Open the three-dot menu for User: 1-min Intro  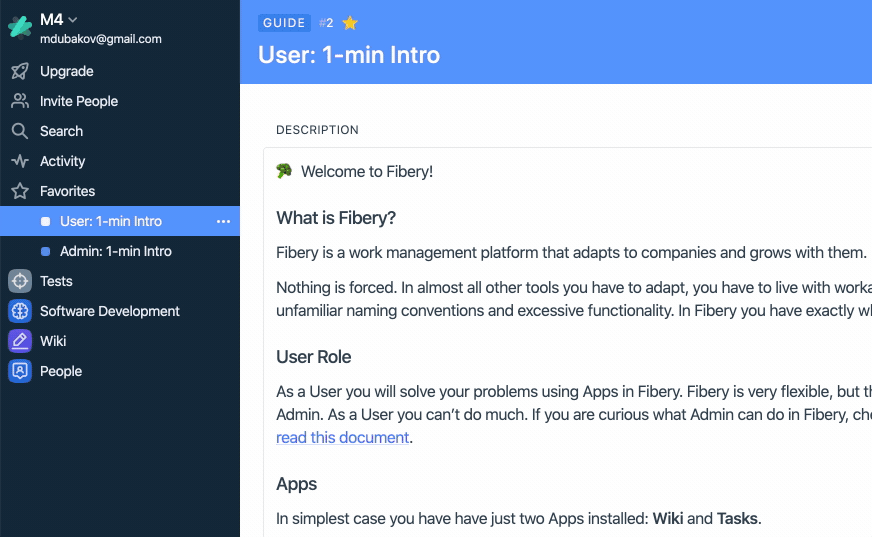click(223, 221)
